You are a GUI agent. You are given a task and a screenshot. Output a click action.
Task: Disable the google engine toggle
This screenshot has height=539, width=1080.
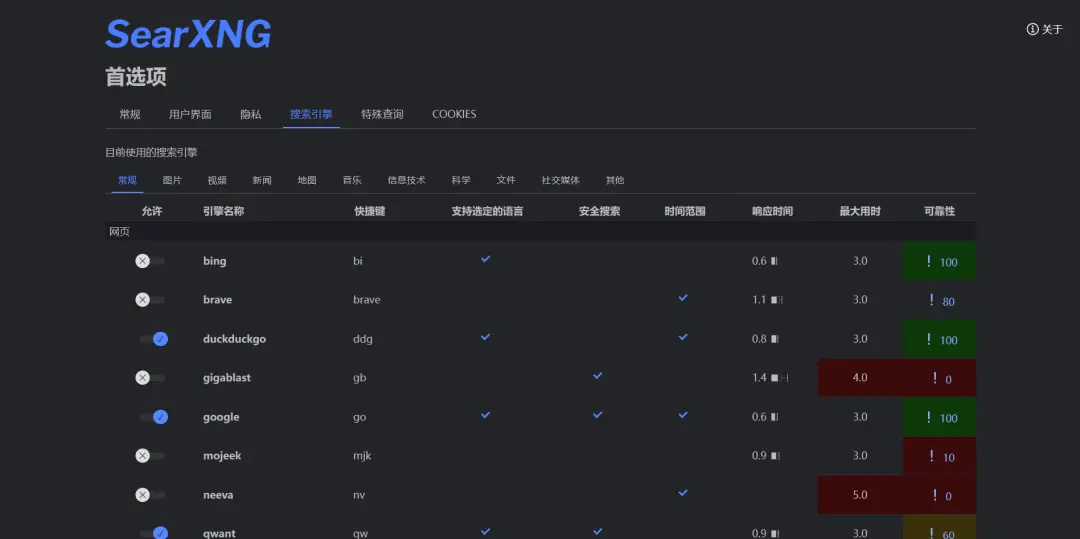pyautogui.click(x=153, y=416)
